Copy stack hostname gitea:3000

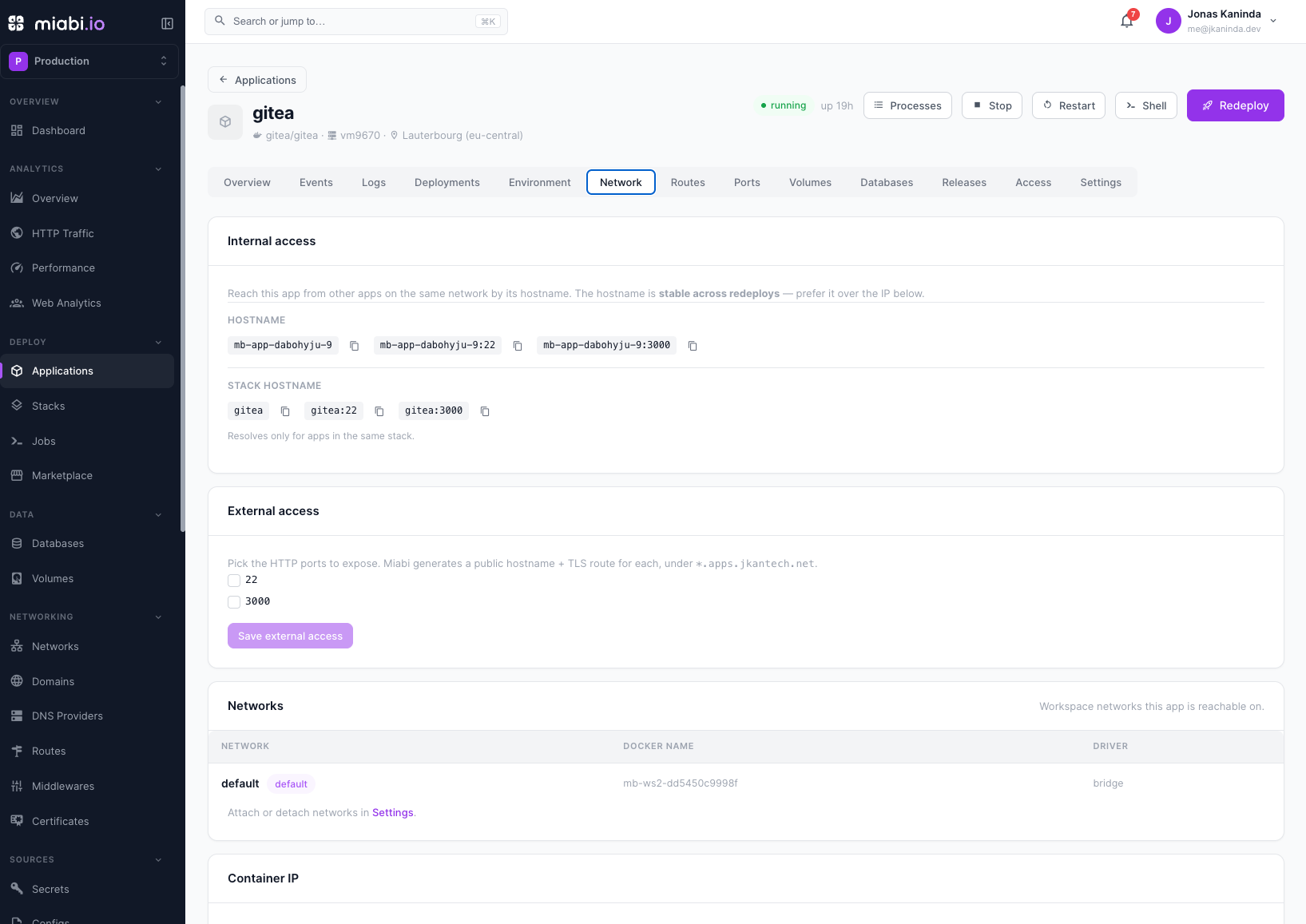485,411
